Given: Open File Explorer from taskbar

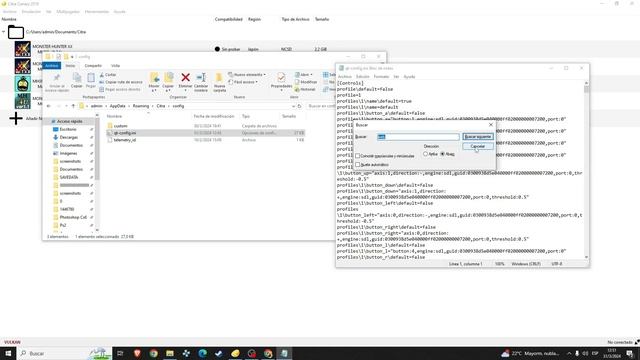Looking at the screenshot, I should (x=170, y=353).
